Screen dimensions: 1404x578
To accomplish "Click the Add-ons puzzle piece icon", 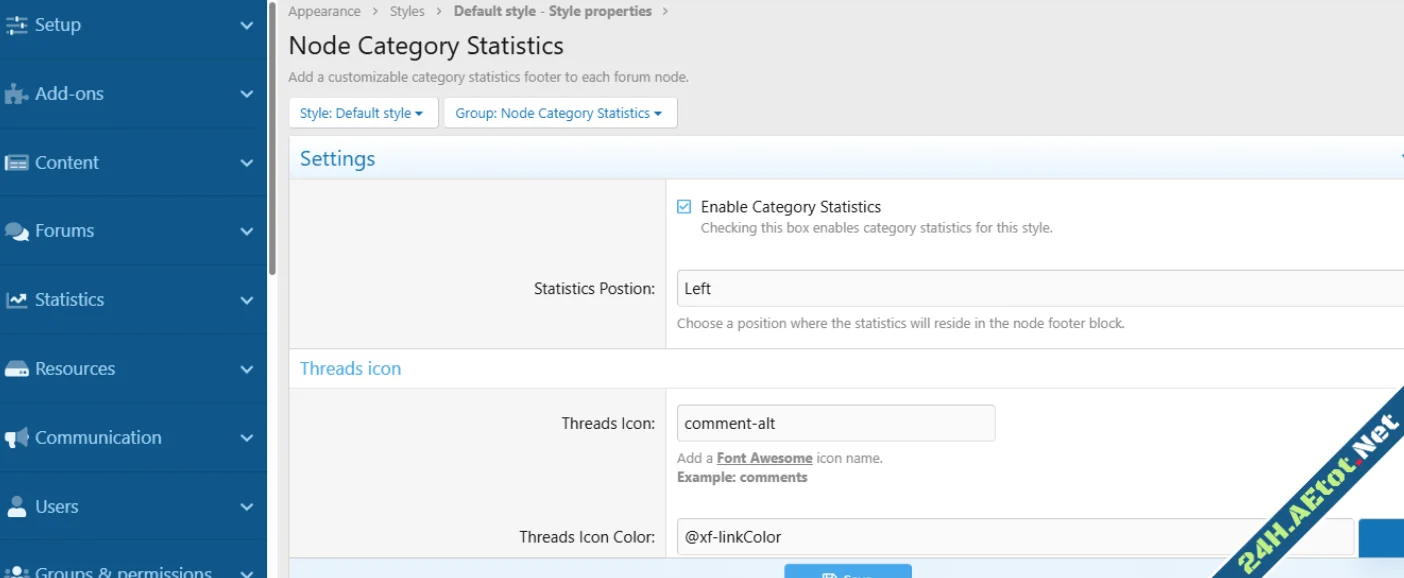I will point(17,94).
